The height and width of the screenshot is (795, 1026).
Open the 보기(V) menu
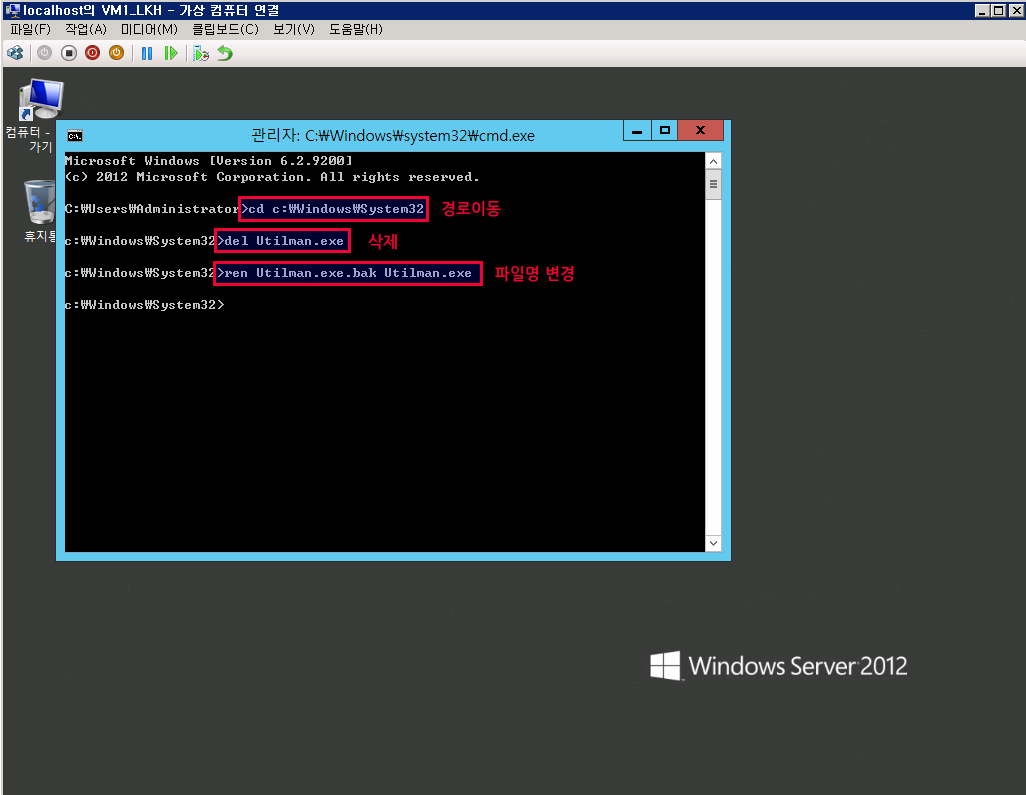pyautogui.click(x=294, y=29)
